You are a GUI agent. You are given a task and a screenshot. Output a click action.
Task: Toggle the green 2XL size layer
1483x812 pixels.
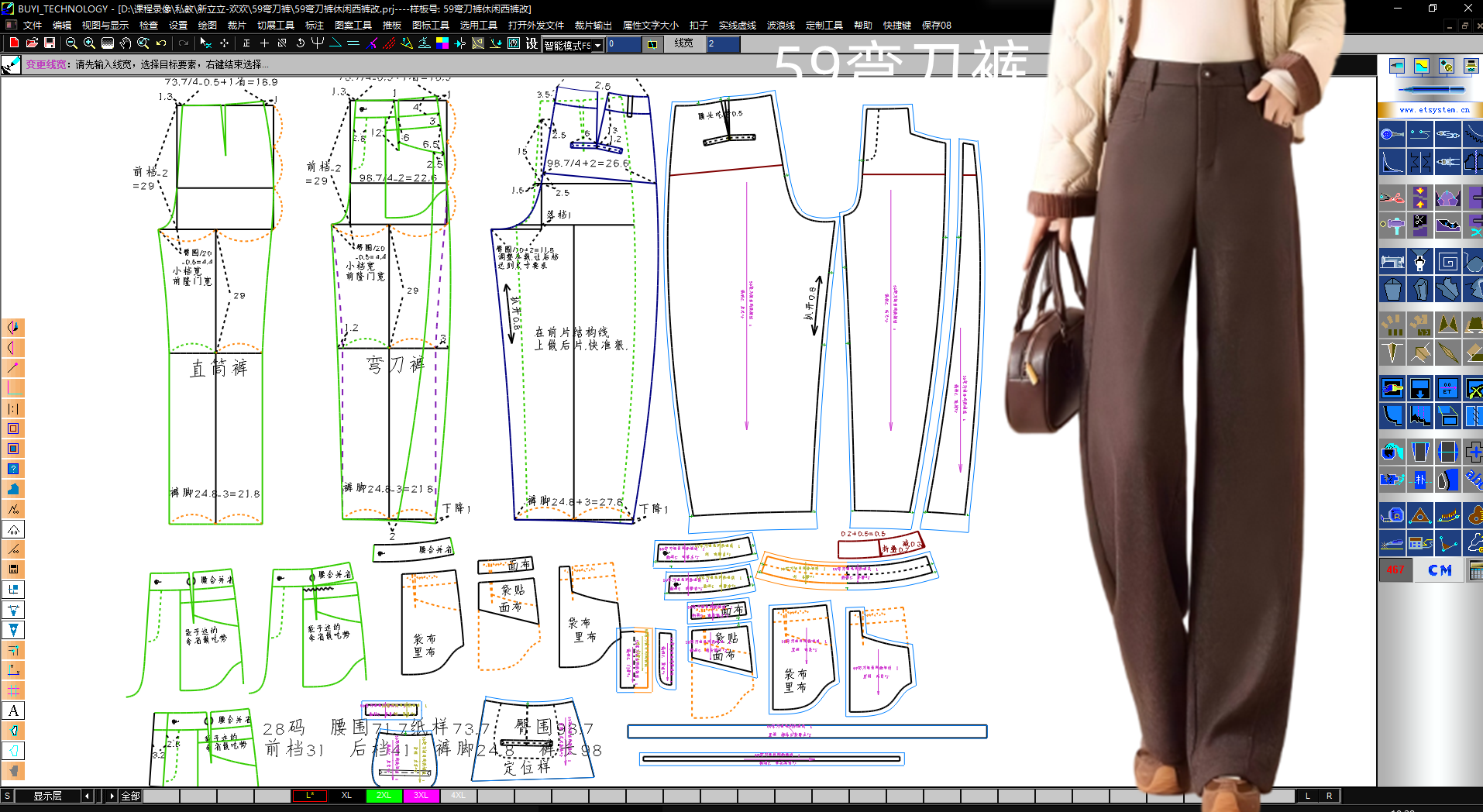point(384,796)
